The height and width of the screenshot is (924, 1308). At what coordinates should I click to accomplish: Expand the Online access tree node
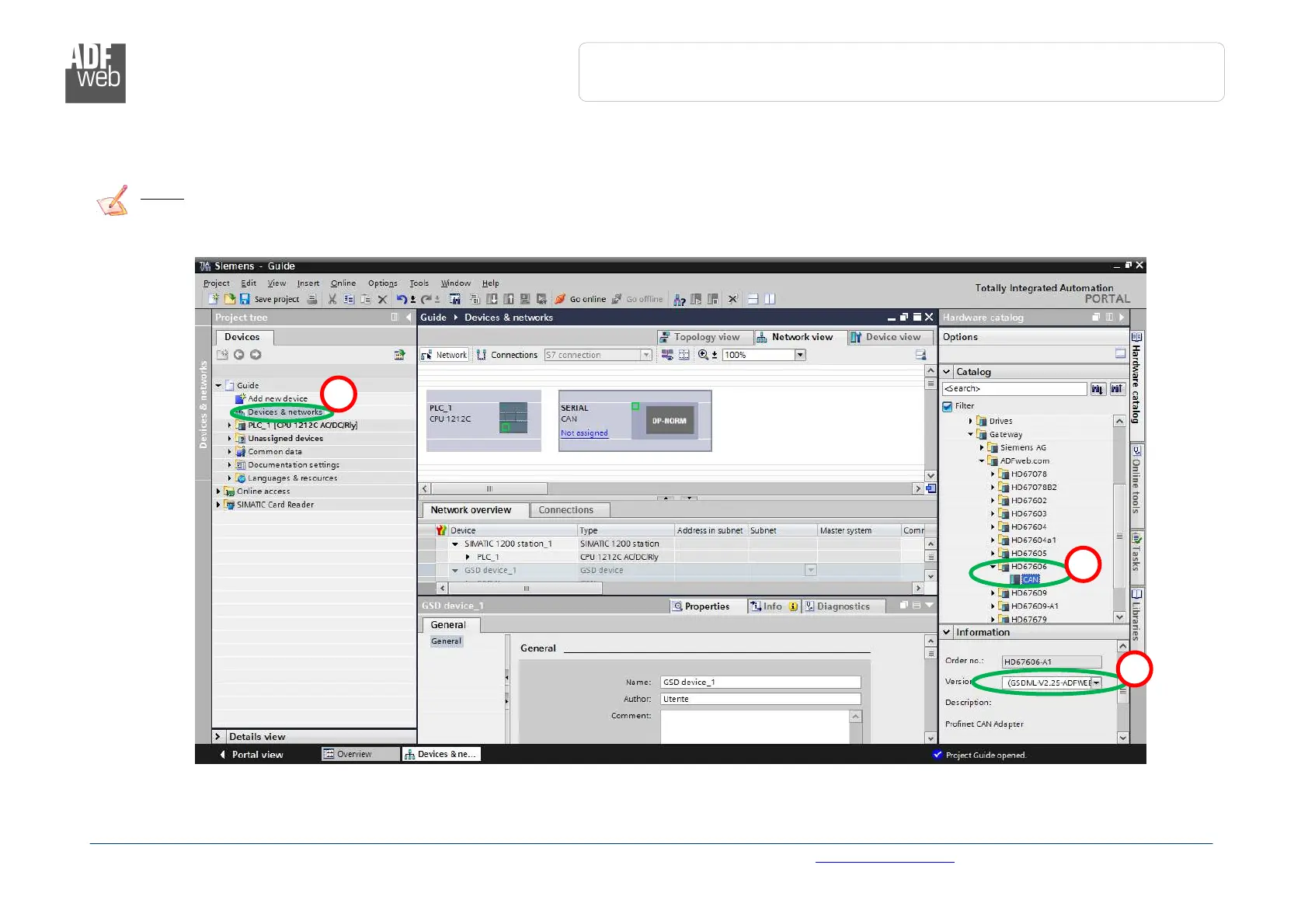[x=218, y=492]
